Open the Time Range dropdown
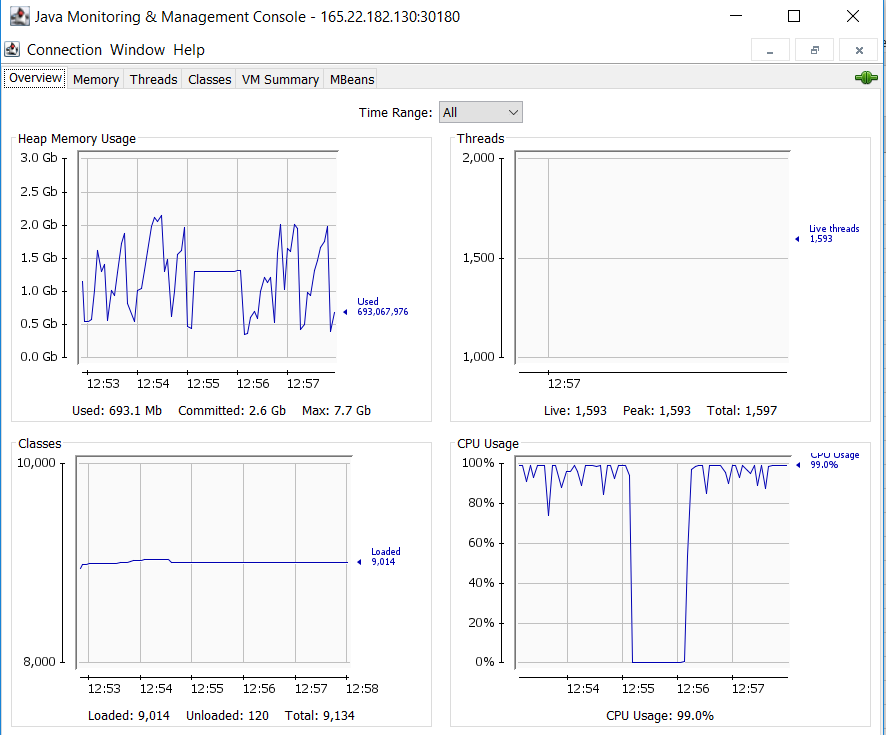The image size is (886, 735). pyautogui.click(x=480, y=113)
